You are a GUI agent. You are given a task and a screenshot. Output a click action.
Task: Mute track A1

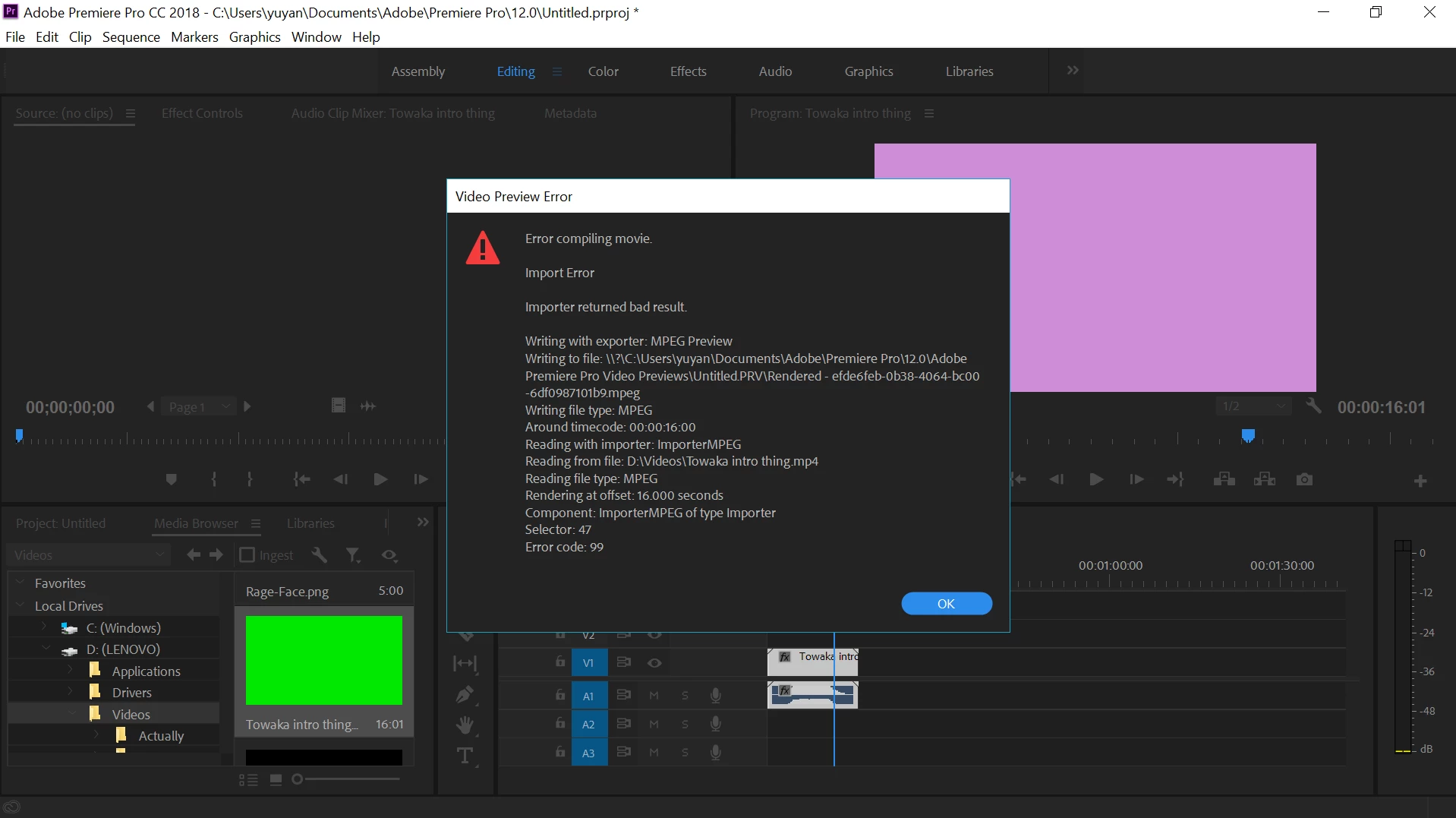654,696
